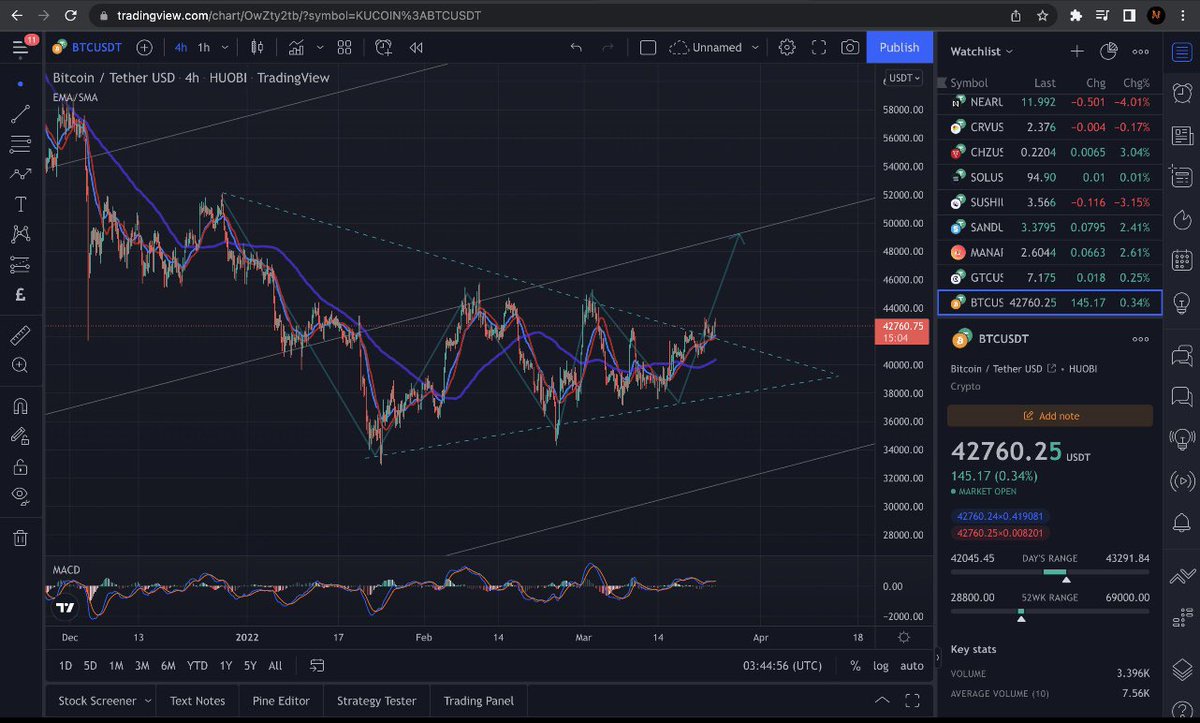Toggle lock all drawing tools

tap(20, 466)
